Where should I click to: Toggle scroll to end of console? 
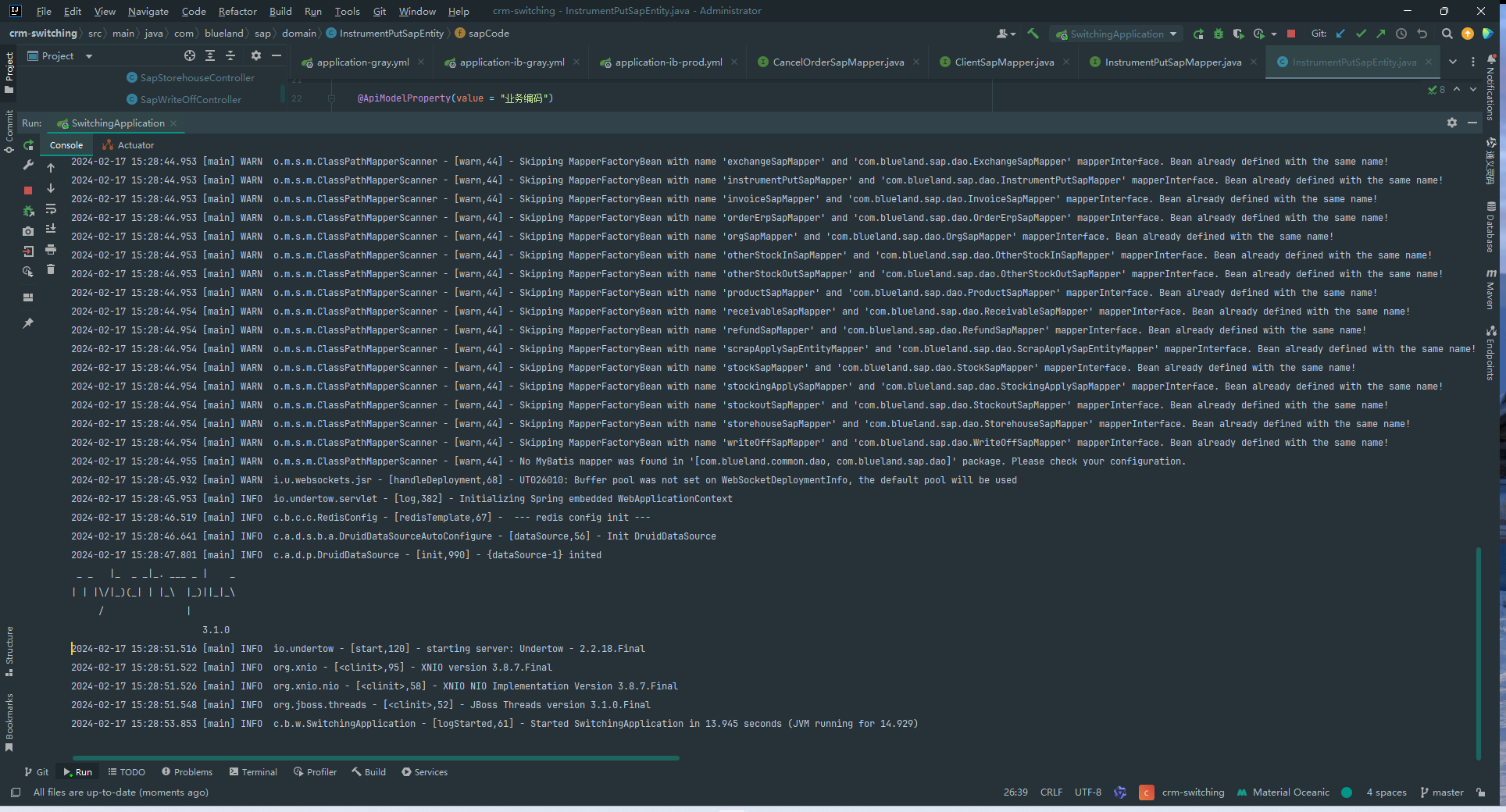coord(51,229)
